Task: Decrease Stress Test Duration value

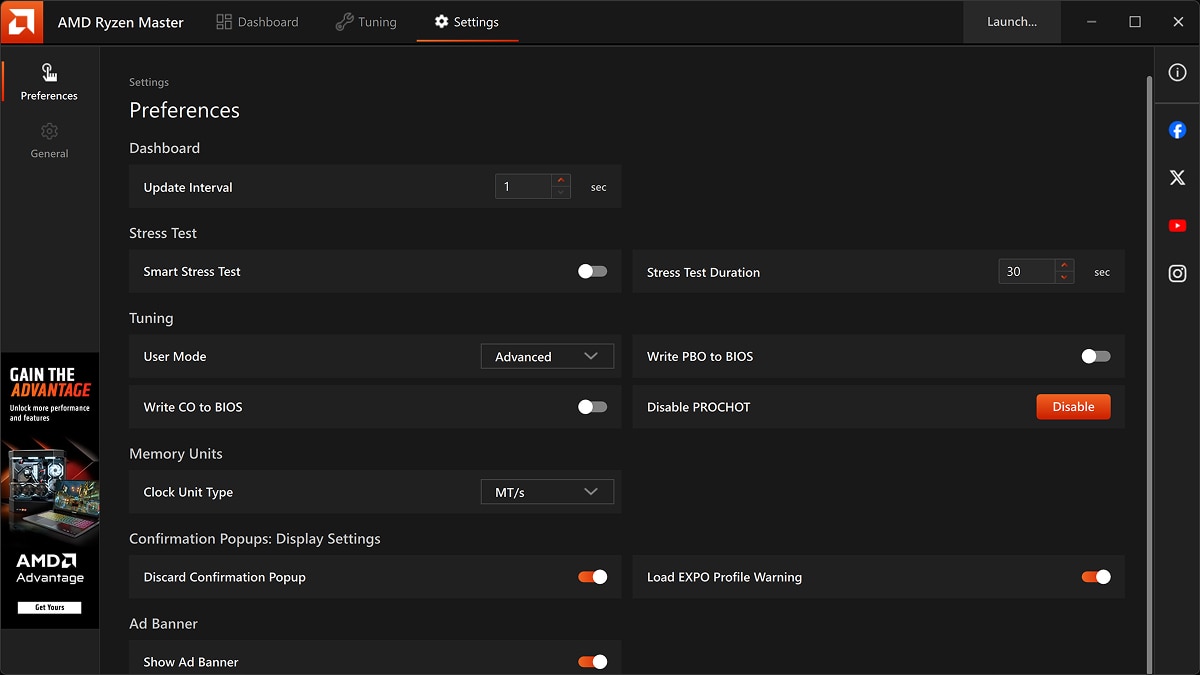Action: pyautogui.click(x=1064, y=277)
